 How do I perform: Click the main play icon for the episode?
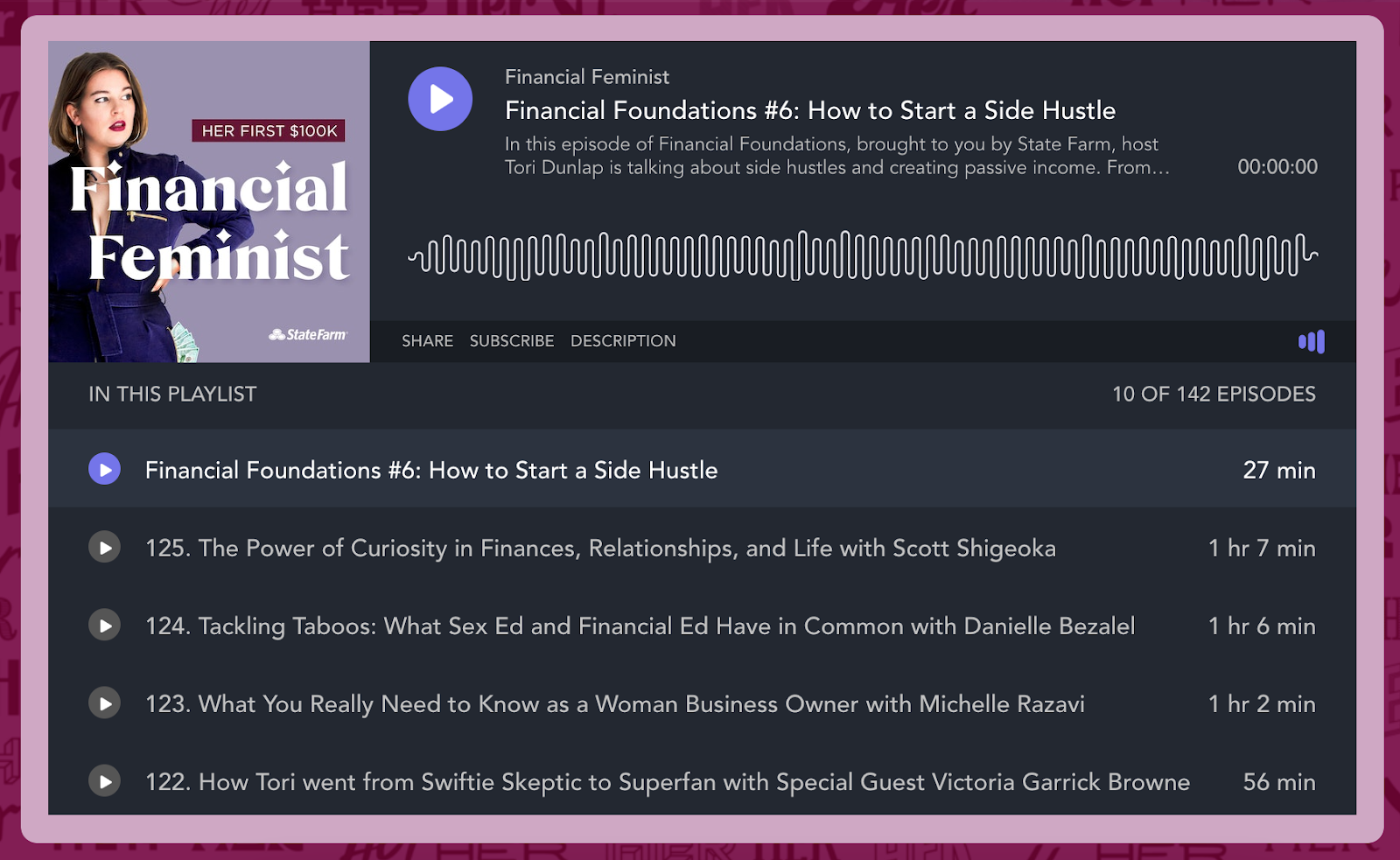tap(440, 99)
